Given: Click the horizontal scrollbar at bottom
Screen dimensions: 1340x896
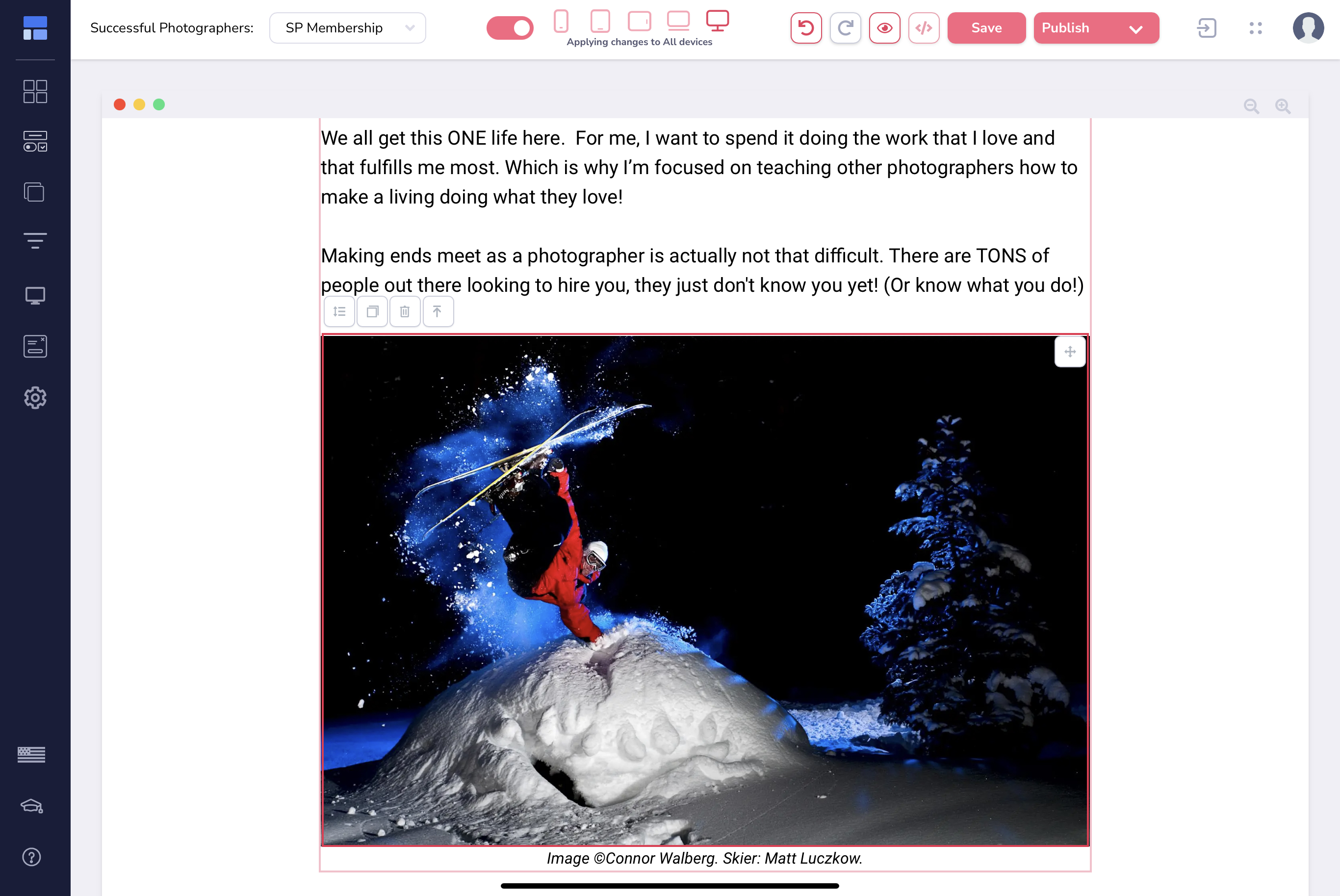Looking at the screenshot, I should [670, 886].
